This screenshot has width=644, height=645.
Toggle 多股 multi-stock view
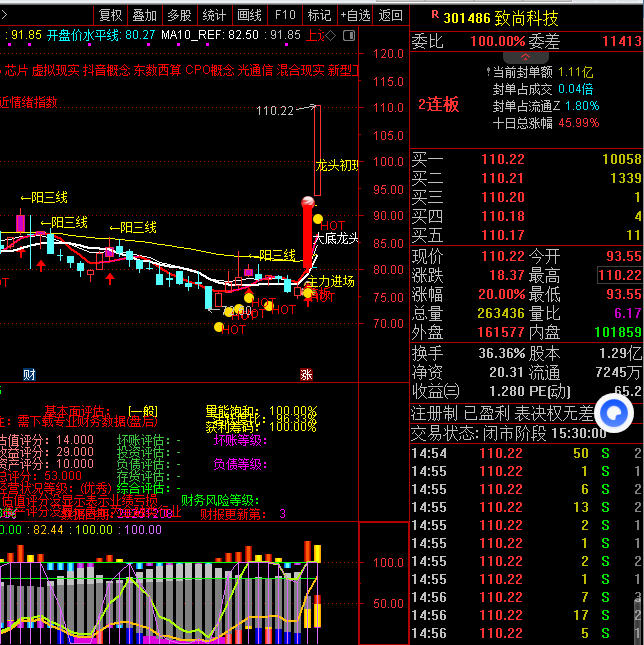tap(179, 15)
